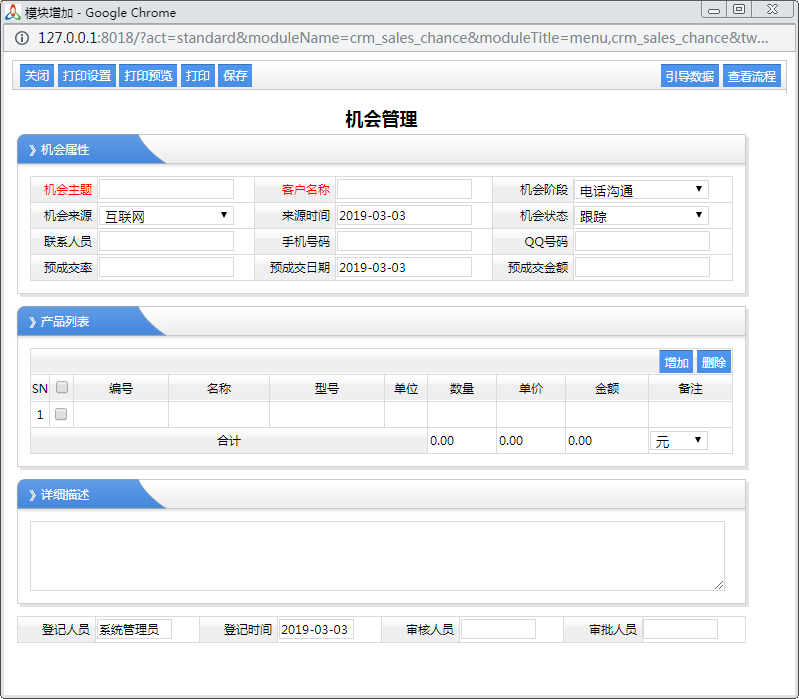Click the 关闭 toolbar button
Screen dimensions: 799x699
(37, 76)
